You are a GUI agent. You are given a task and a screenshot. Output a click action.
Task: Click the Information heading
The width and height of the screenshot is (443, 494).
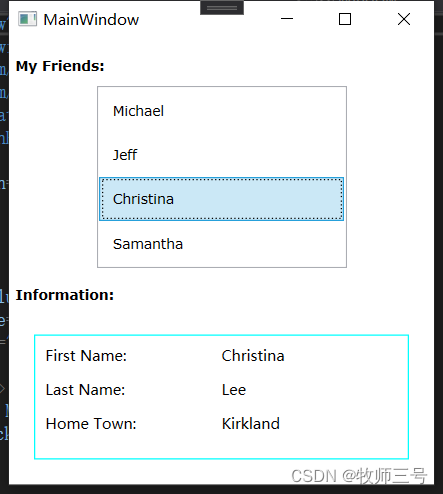[65, 295]
